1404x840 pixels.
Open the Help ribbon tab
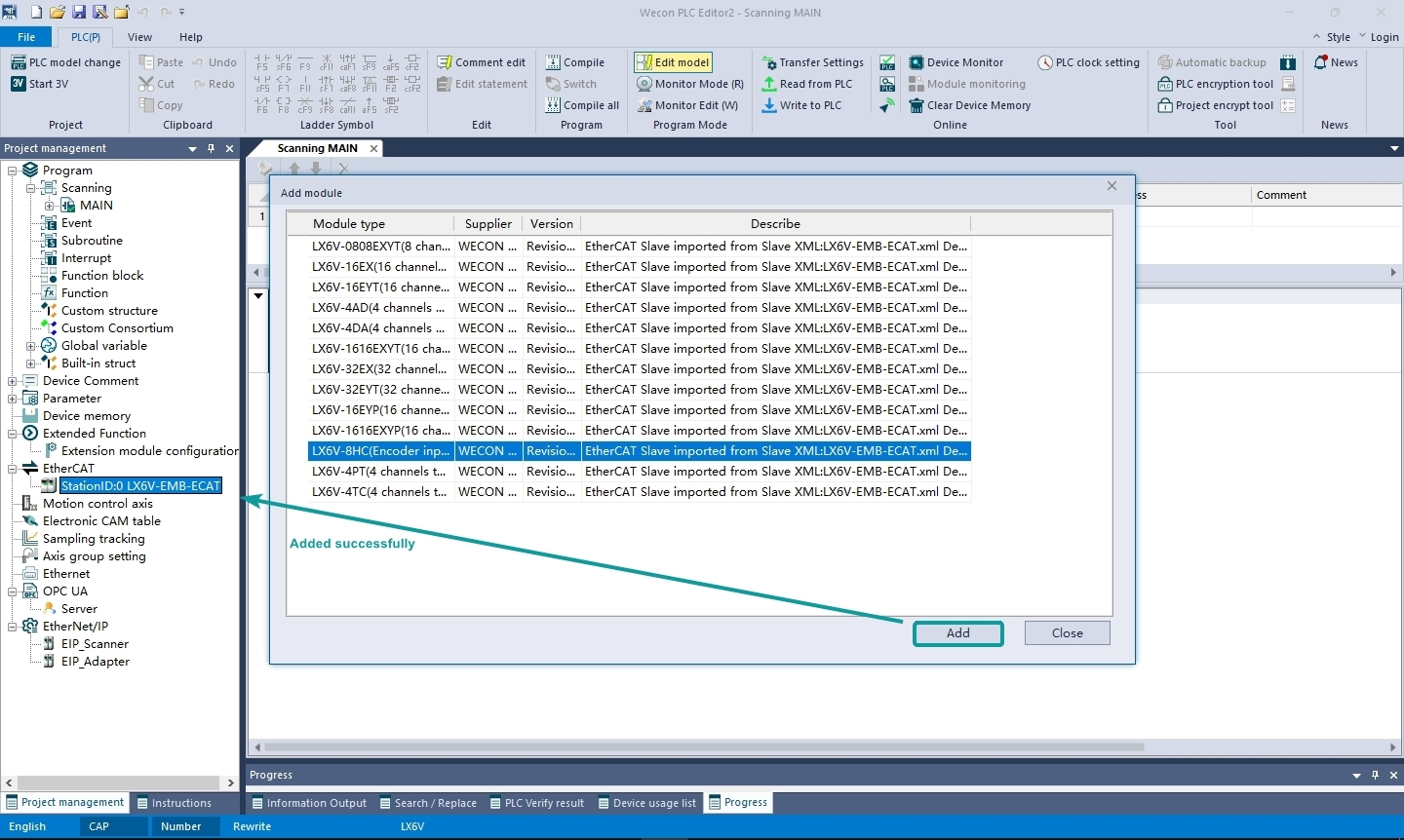click(x=191, y=37)
